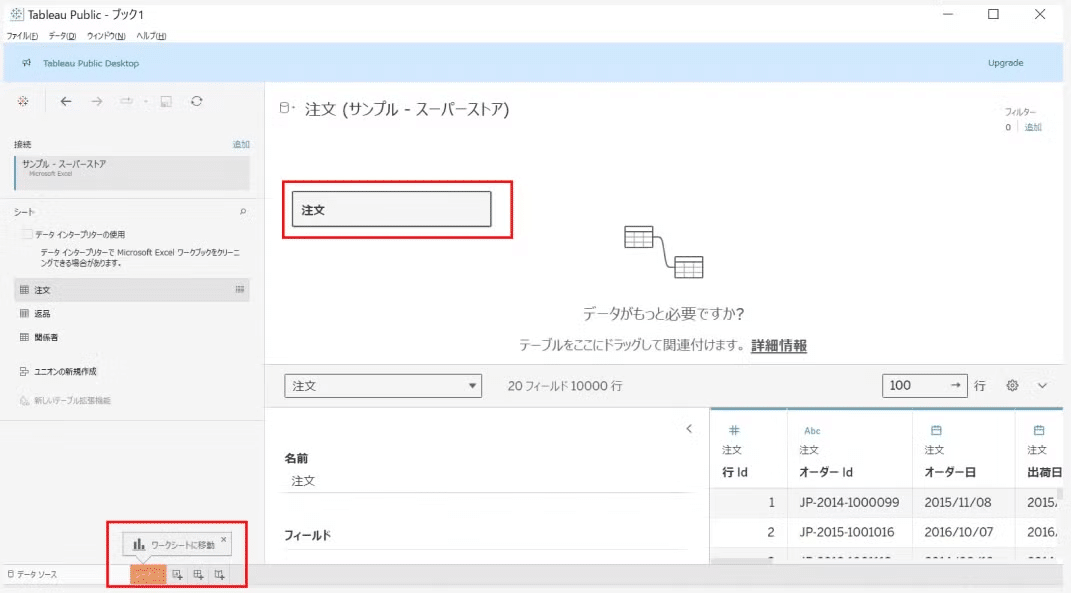Dismiss the ワークシートに移動 tooltip
Viewport: 1071px width, 593px height.
(x=224, y=538)
